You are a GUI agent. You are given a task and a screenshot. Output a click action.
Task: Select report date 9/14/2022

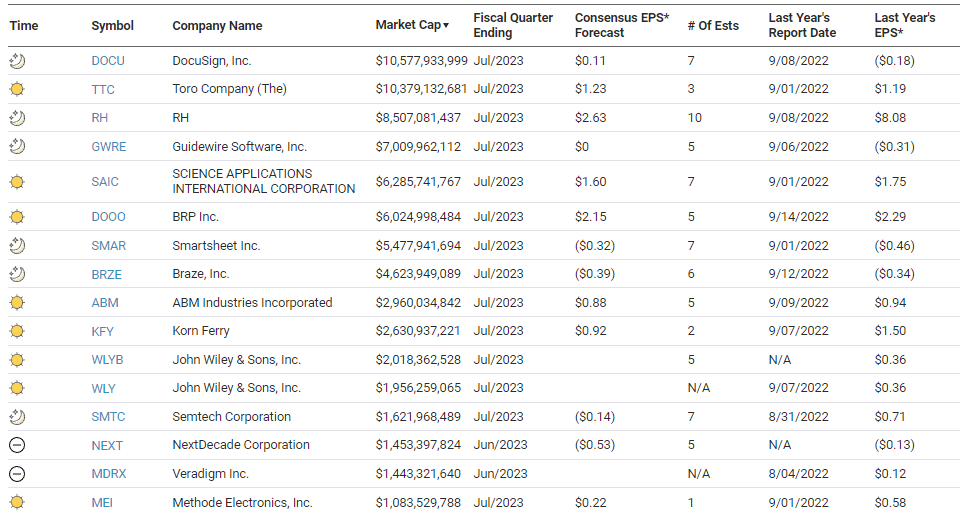pos(798,217)
